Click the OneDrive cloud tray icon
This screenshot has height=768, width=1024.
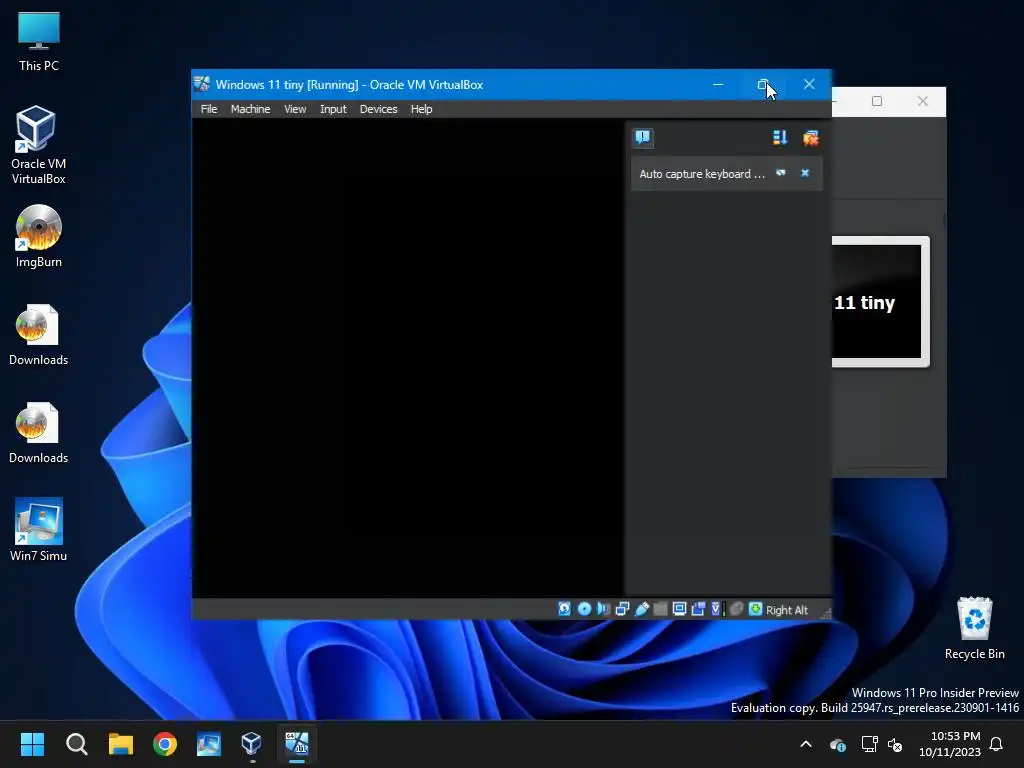(837, 744)
